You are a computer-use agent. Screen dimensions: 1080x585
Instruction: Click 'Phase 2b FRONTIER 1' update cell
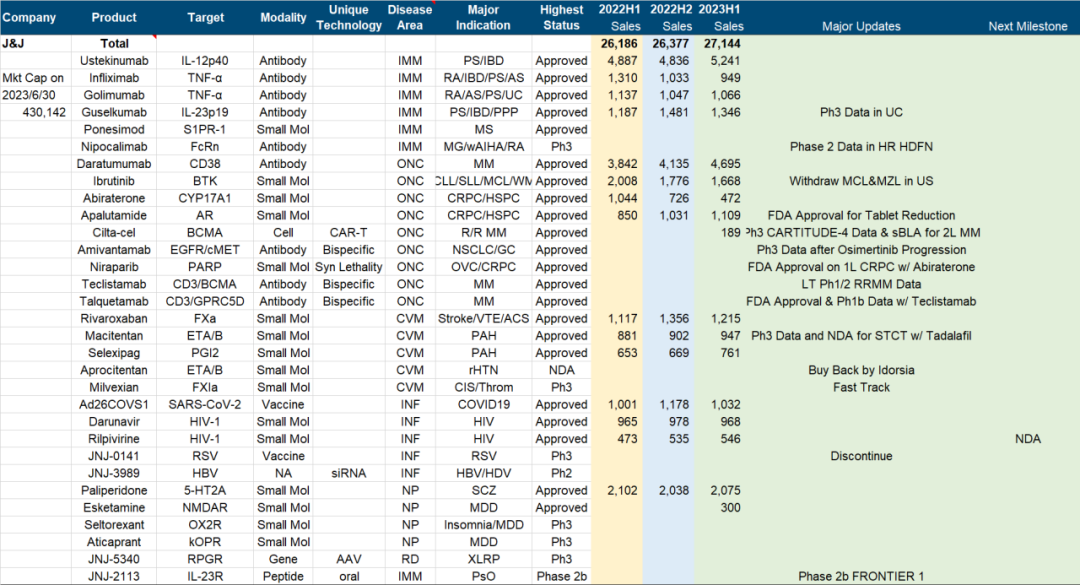pyautogui.click(x=861, y=577)
